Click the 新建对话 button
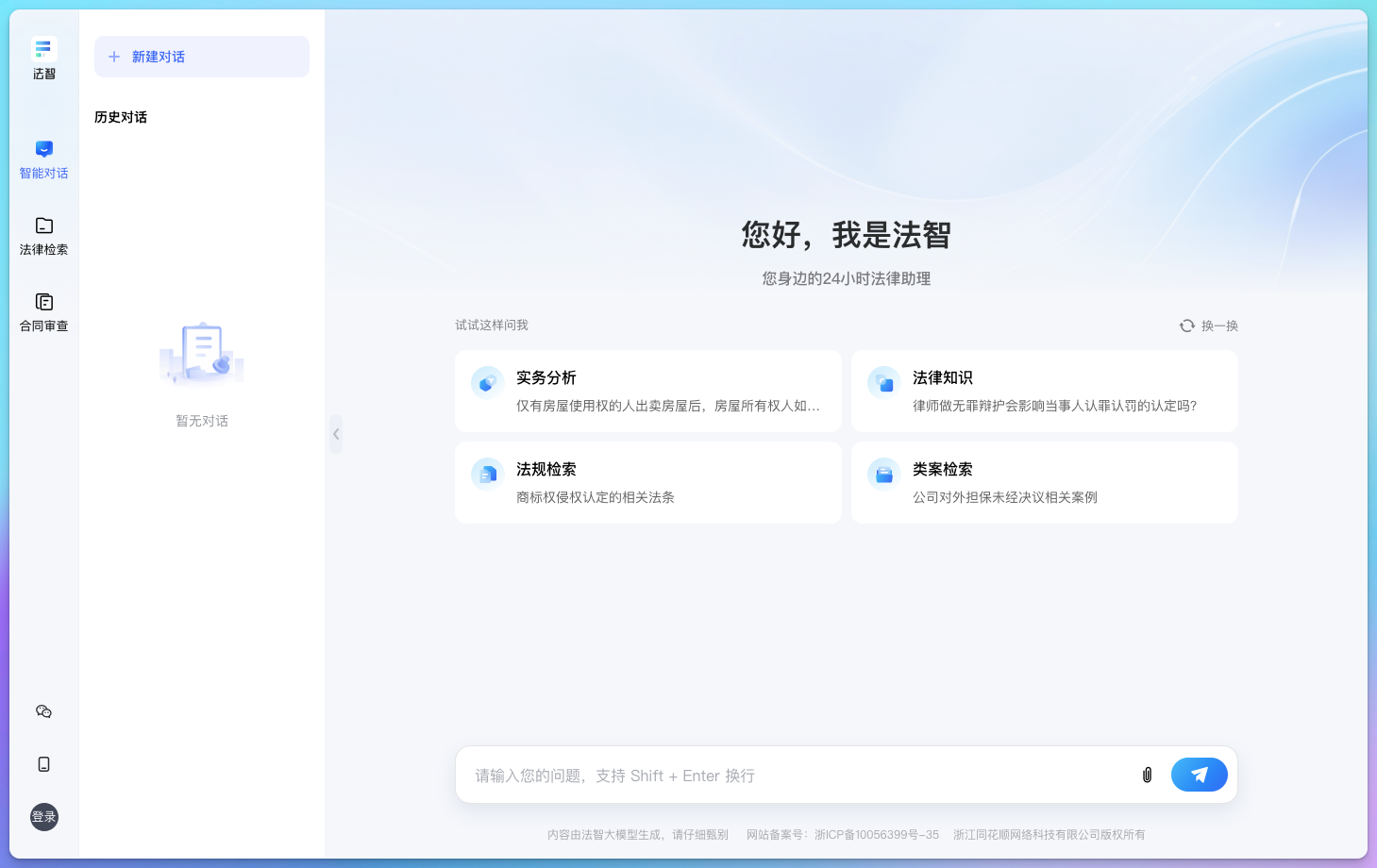 point(201,57)
